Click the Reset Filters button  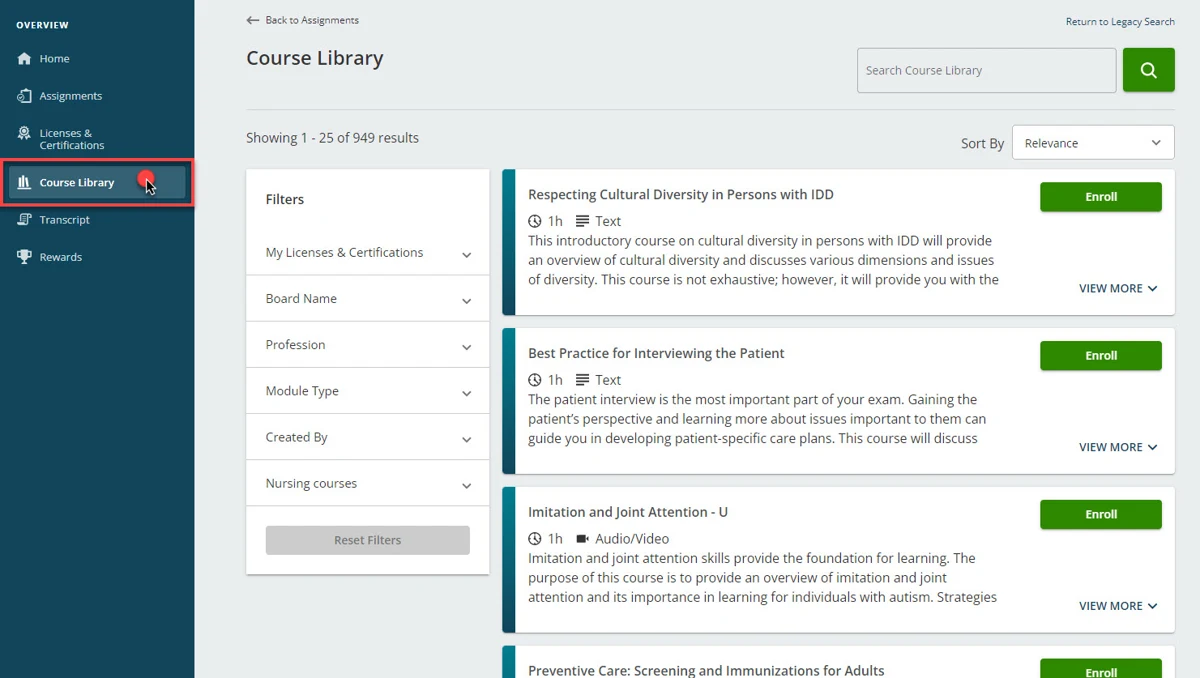367,540
